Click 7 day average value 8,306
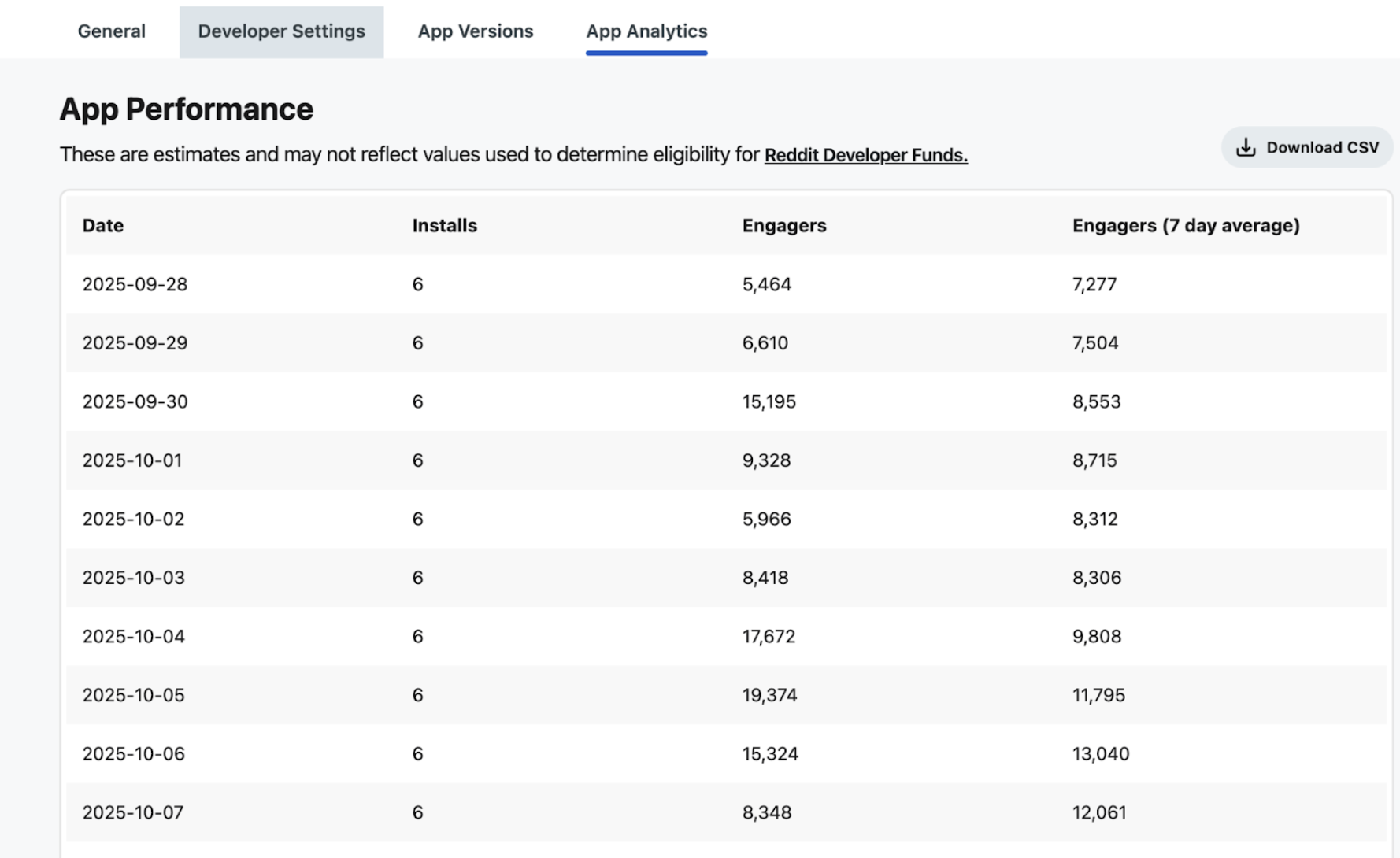The height and width of the screenshot is (858, 1400). 1096,578
